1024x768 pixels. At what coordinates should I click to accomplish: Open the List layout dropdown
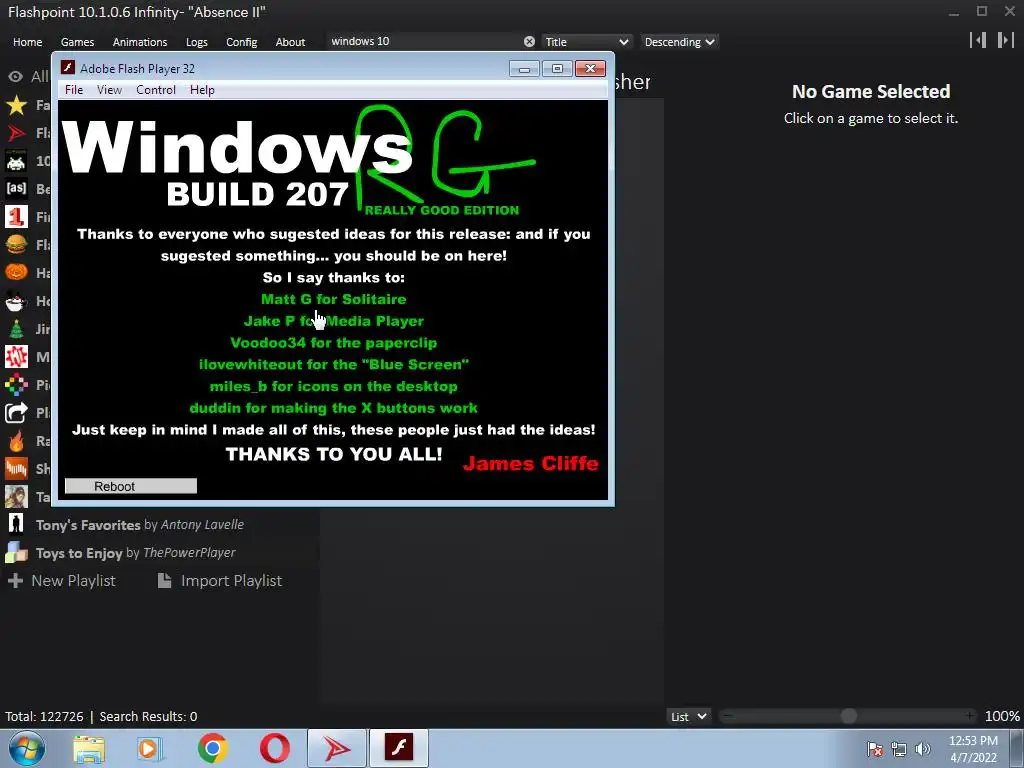coord(688,716)
